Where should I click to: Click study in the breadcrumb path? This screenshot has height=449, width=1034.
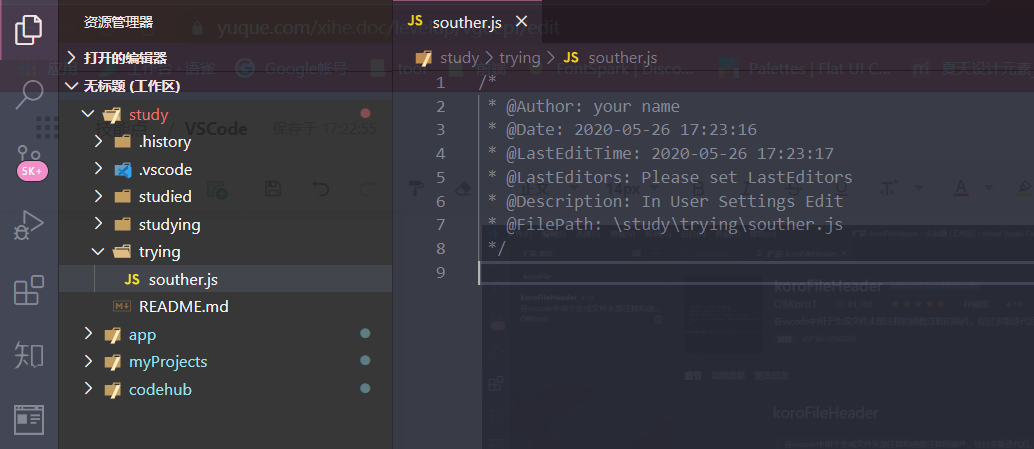tap(460, 58)
